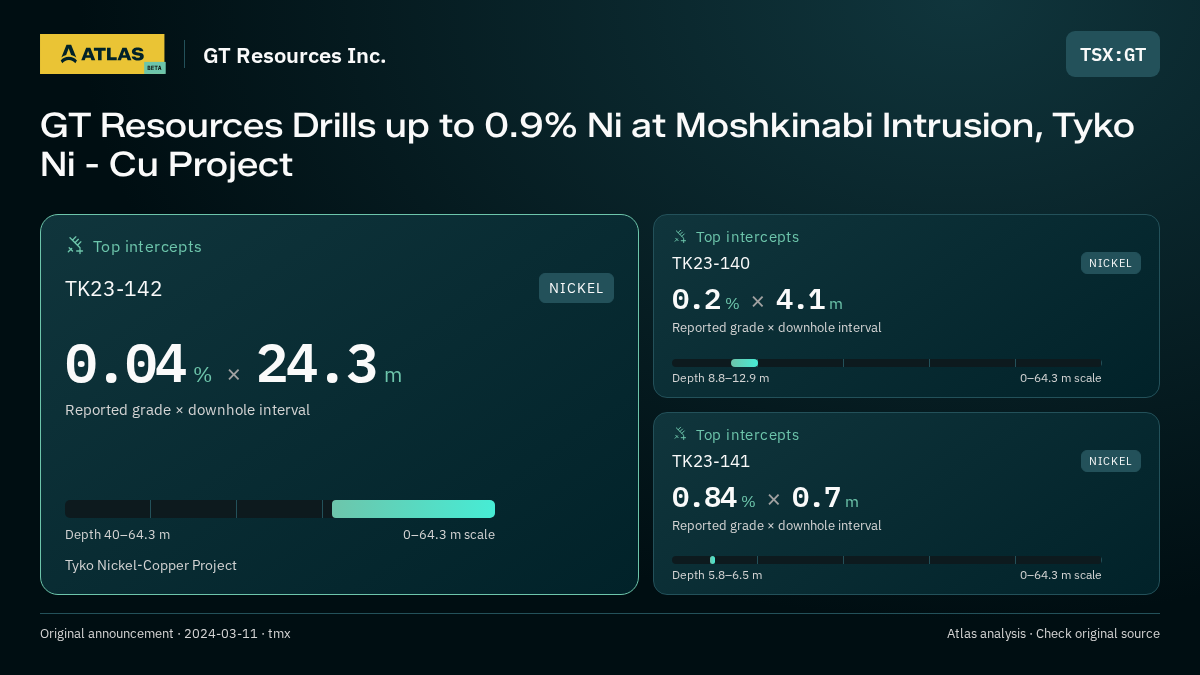The width and height of the screenshot is (1200, 675).
Task: Click the drill icon in TK23-142 card
Action: pyautogui.click(x=75, y=246)
